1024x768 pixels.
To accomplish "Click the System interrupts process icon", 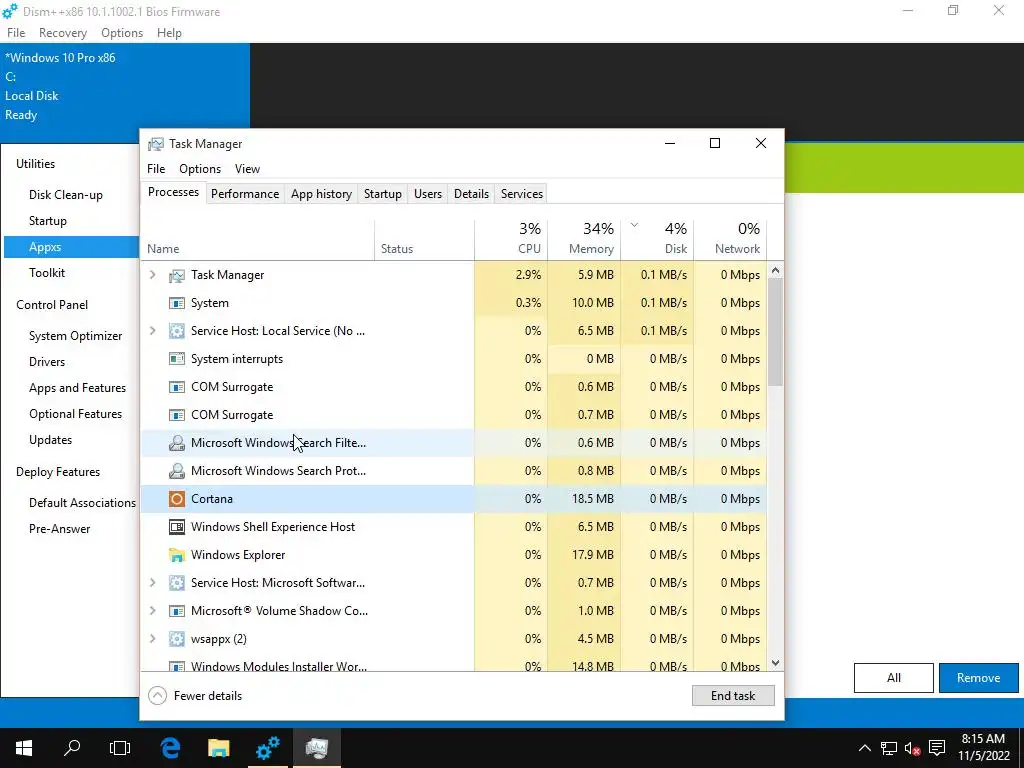I will (x=176, y=359).
